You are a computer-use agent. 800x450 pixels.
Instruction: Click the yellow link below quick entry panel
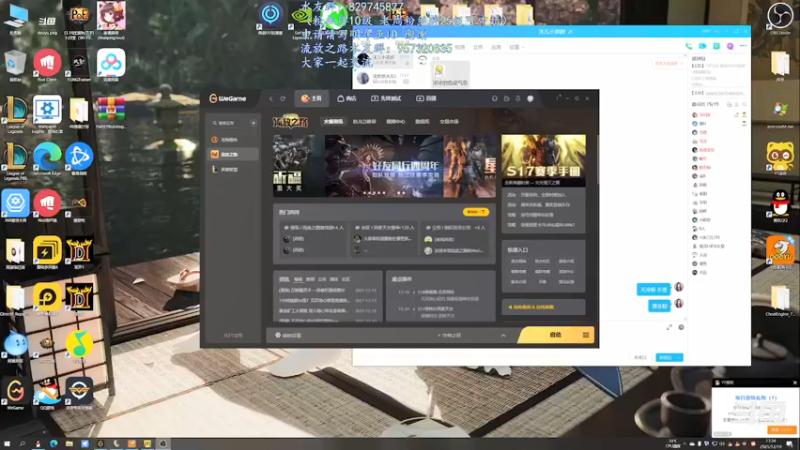(x=532, y=307)
